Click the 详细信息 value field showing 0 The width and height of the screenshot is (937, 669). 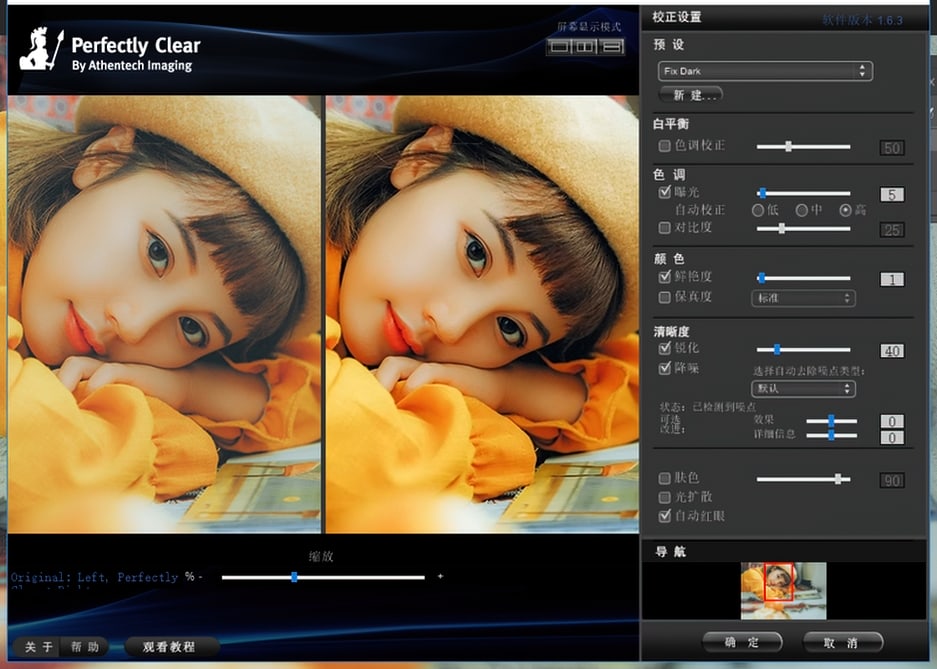[892, 438]
